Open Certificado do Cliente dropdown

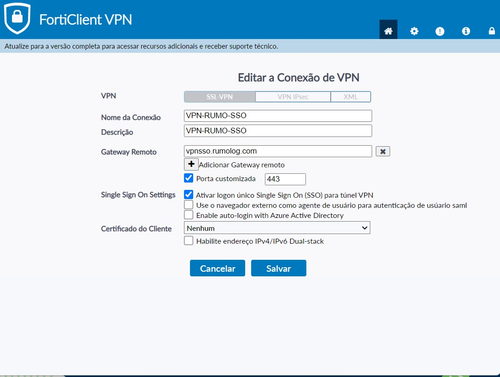pos(277,228)
